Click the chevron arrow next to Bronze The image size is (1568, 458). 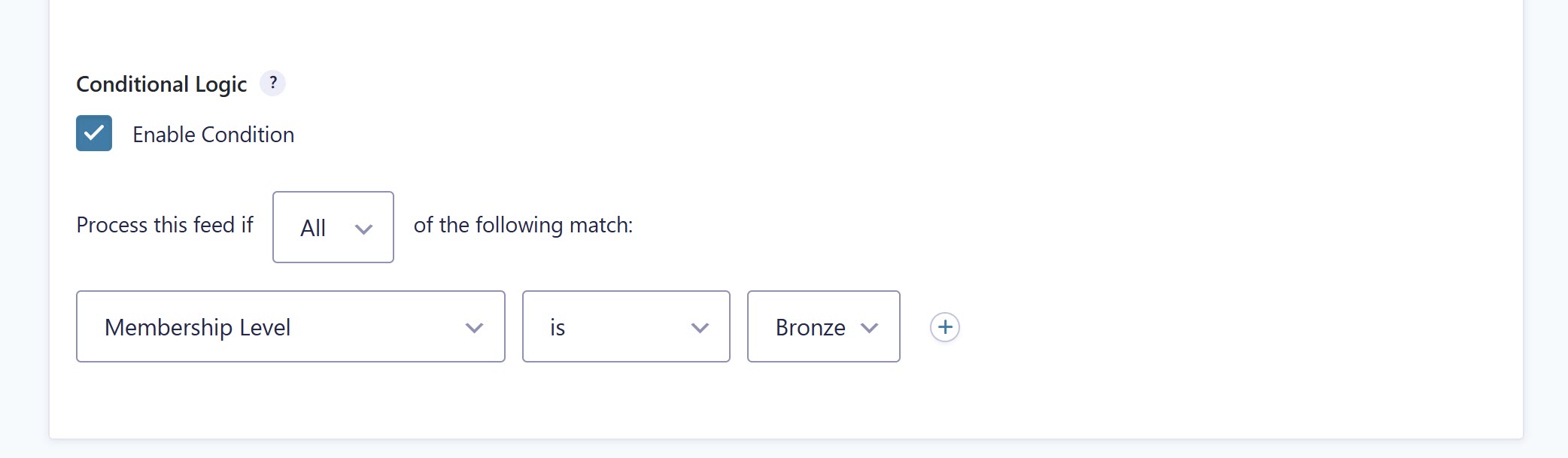point(870,328)
